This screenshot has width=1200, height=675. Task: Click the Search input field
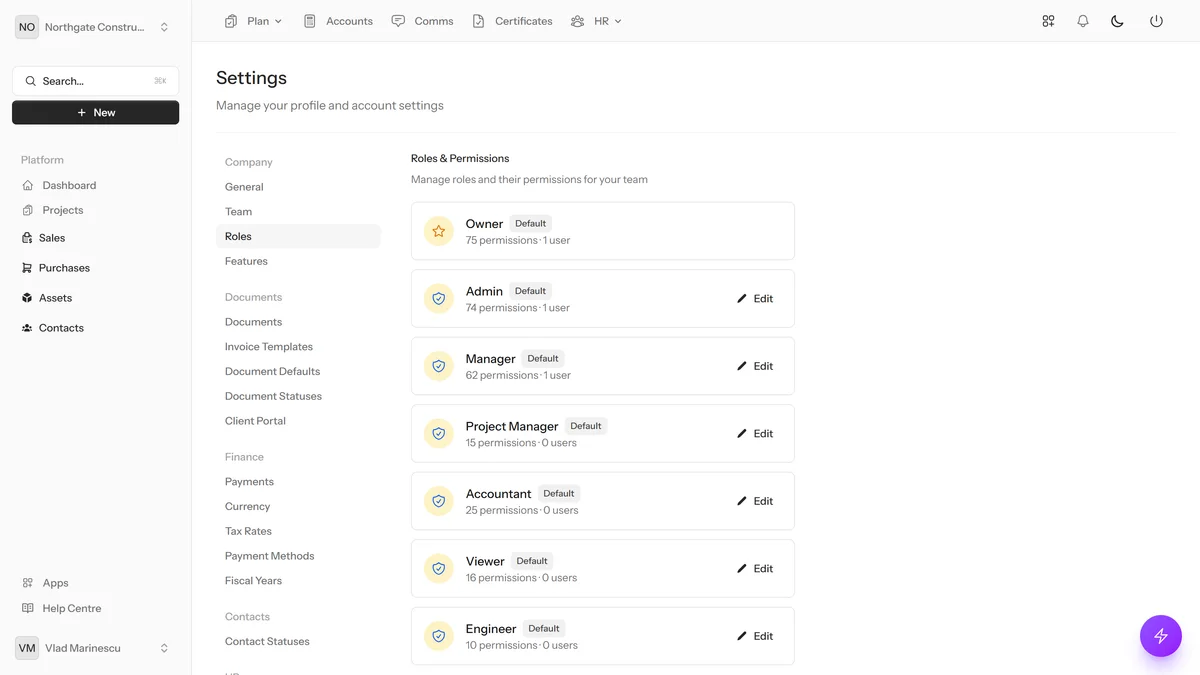[x=95, y=81]
